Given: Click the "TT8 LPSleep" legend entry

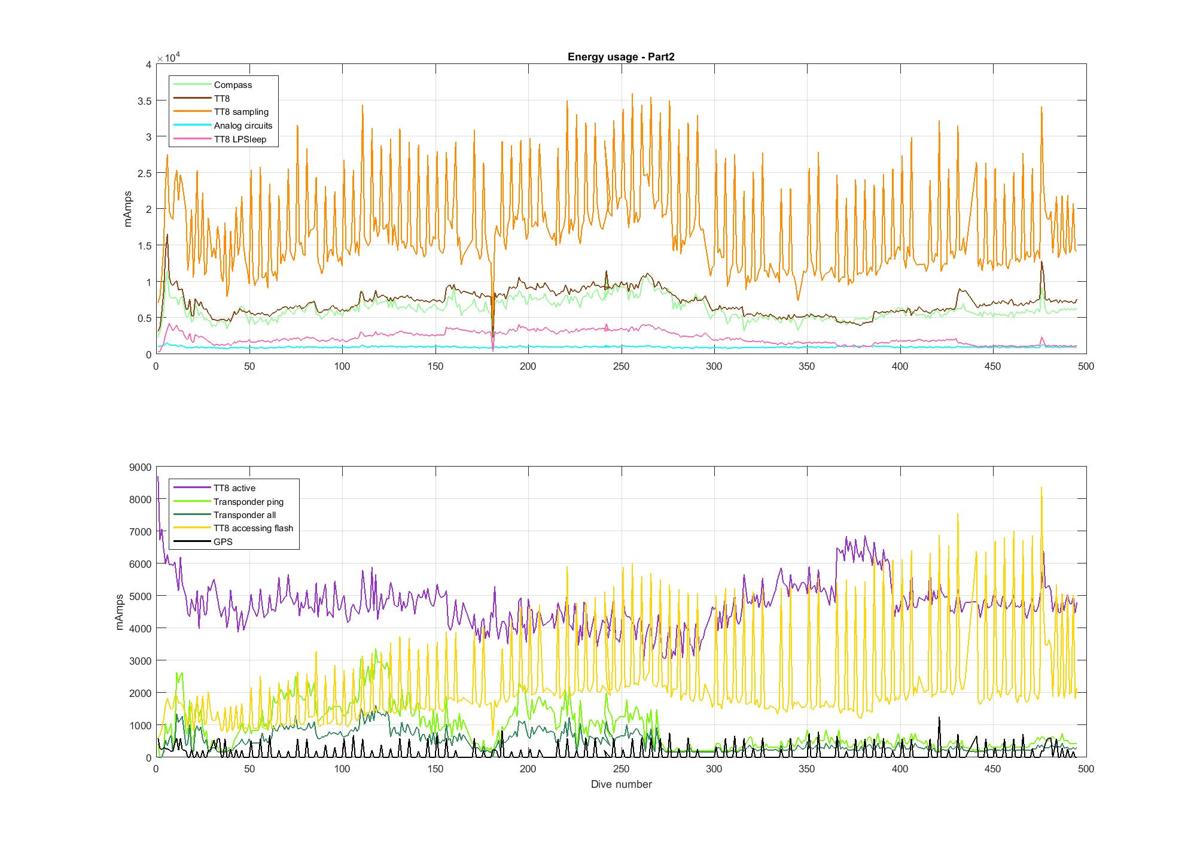Looking at the screenshot, I should coord(240,139).
